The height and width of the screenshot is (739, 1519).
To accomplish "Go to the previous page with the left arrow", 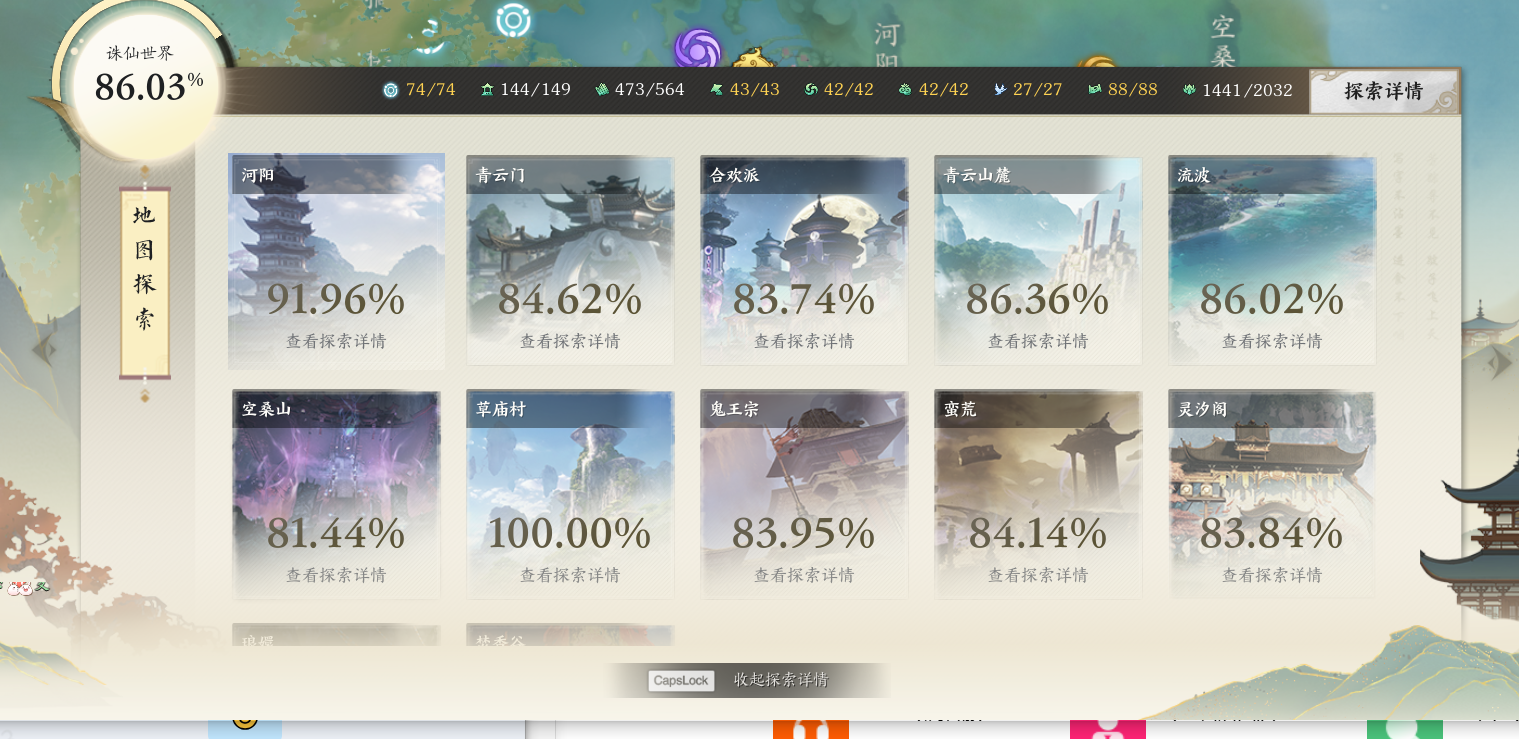I will pos(43,350).
